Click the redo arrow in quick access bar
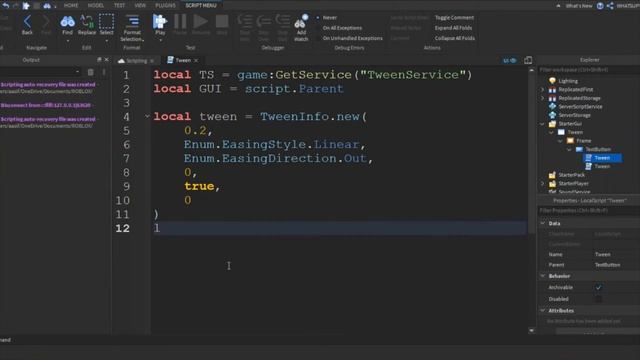 [x=16, y=5]
